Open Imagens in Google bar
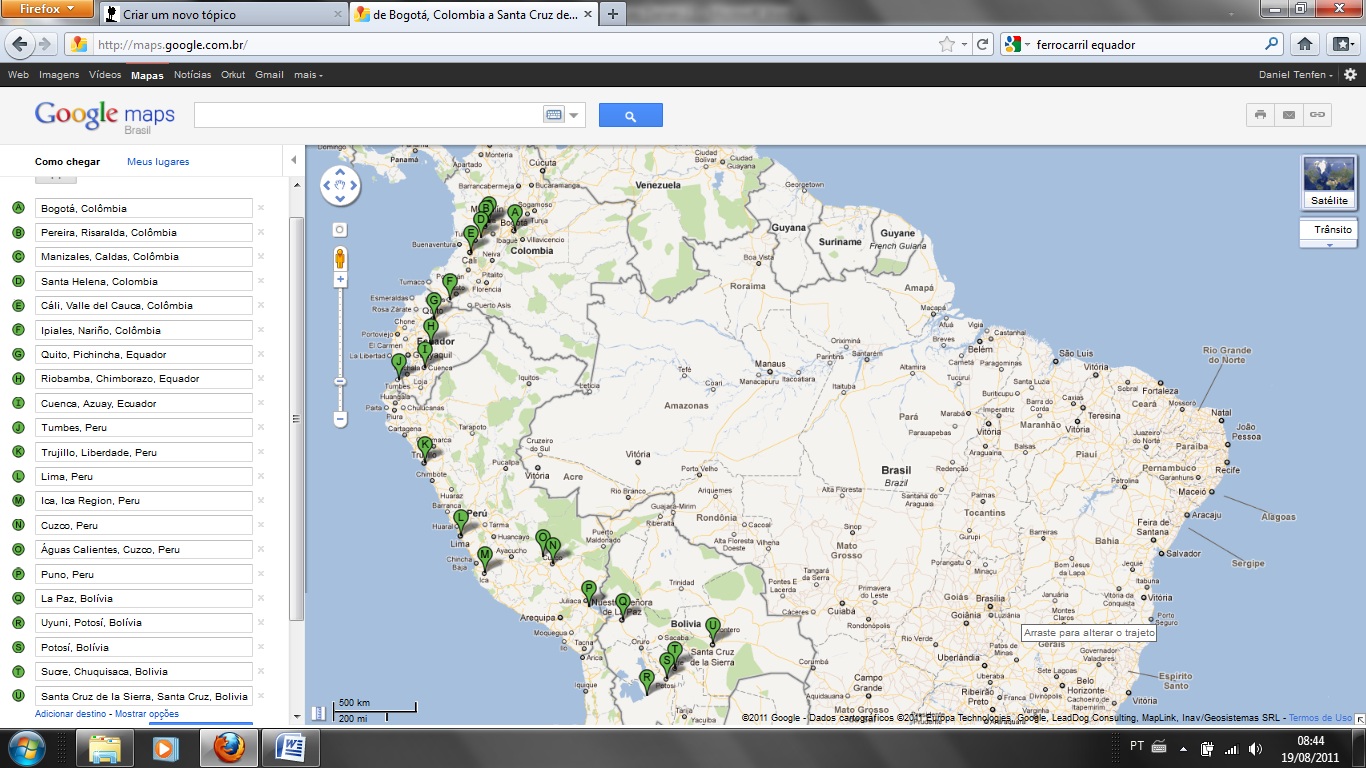 point(59,75)
